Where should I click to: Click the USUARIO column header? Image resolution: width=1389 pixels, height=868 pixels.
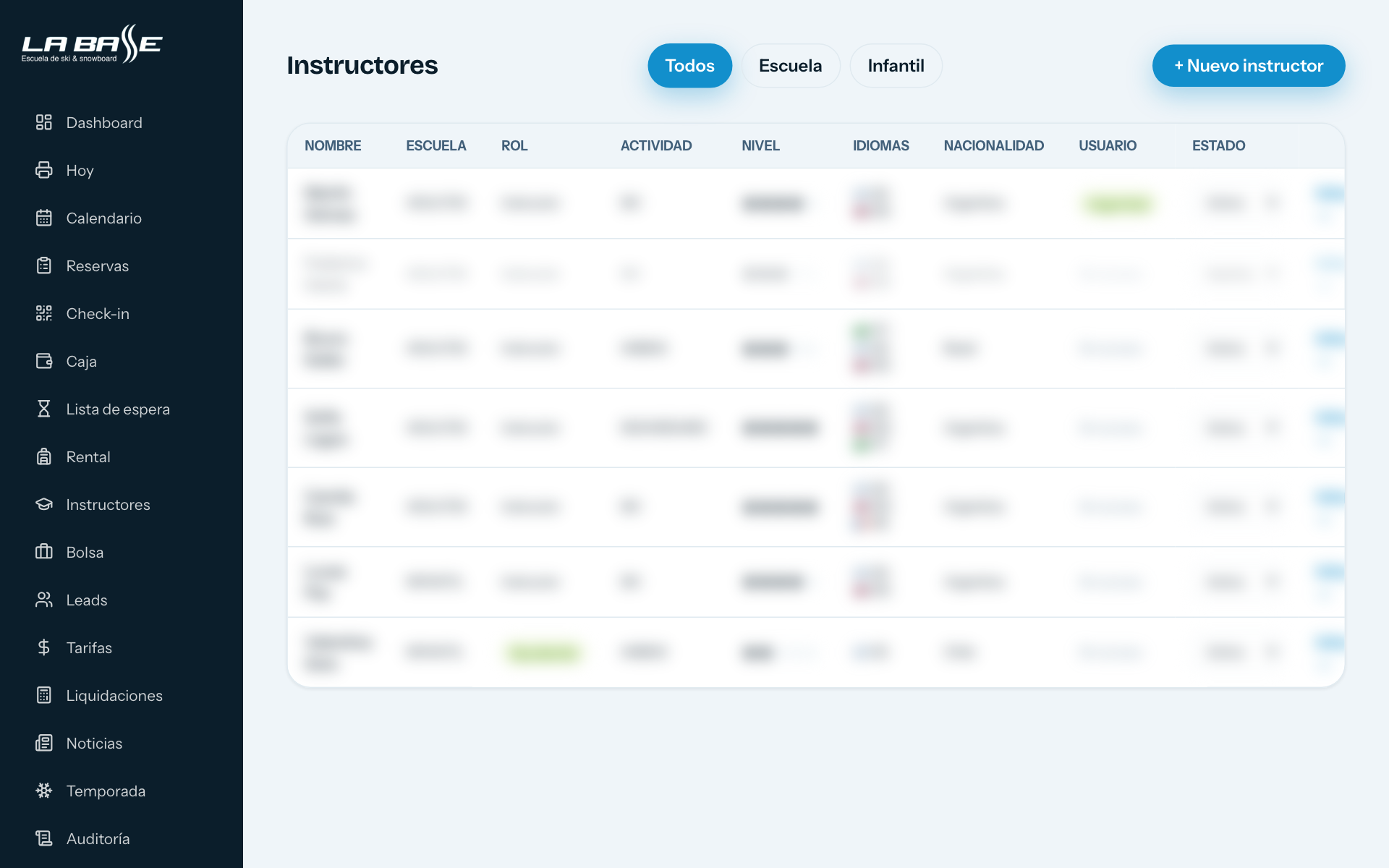coord(1108,146)
